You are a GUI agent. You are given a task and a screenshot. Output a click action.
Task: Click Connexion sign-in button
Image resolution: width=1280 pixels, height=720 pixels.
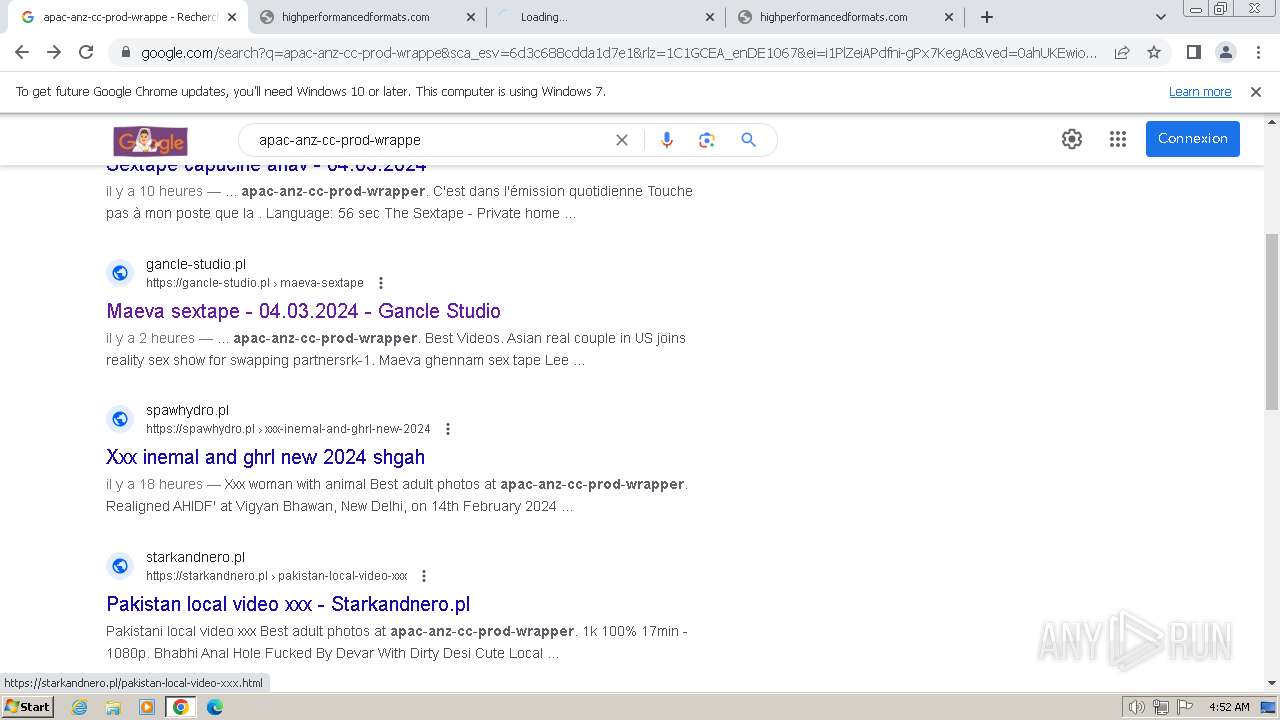tap(1193, 139)
